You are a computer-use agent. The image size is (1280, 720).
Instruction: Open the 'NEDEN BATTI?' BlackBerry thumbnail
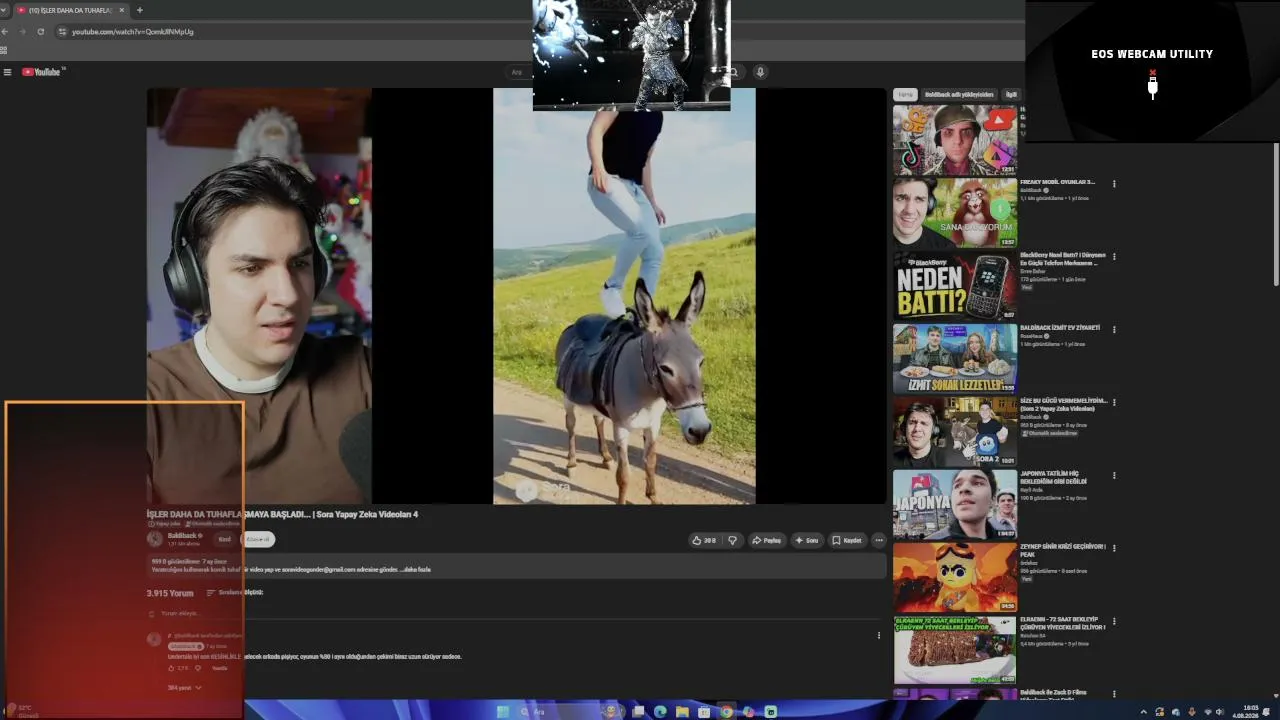point(955,286)
